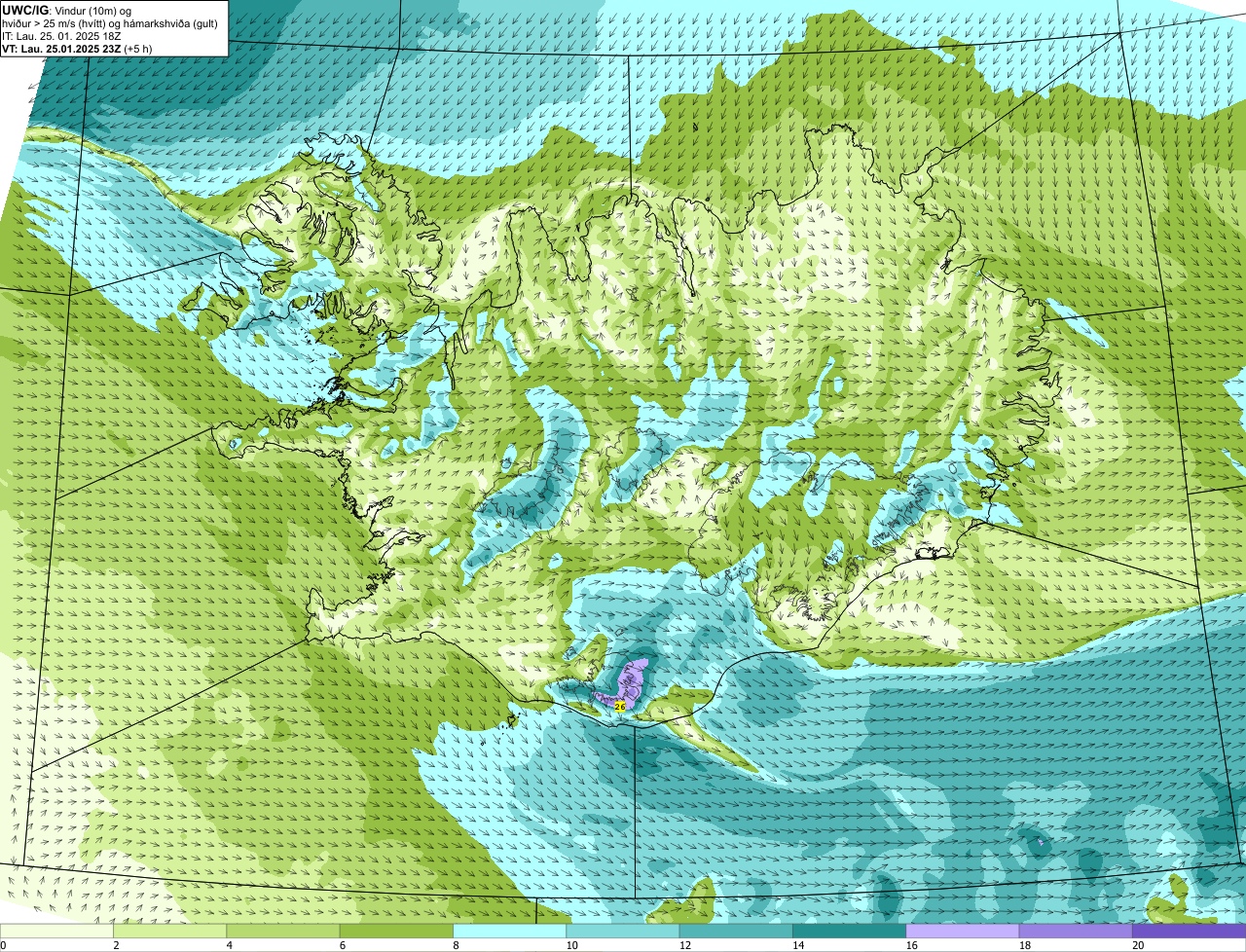The image size is (1246, 952).
Task: Click the legend scale label '14'
Action: pos(796,945)
